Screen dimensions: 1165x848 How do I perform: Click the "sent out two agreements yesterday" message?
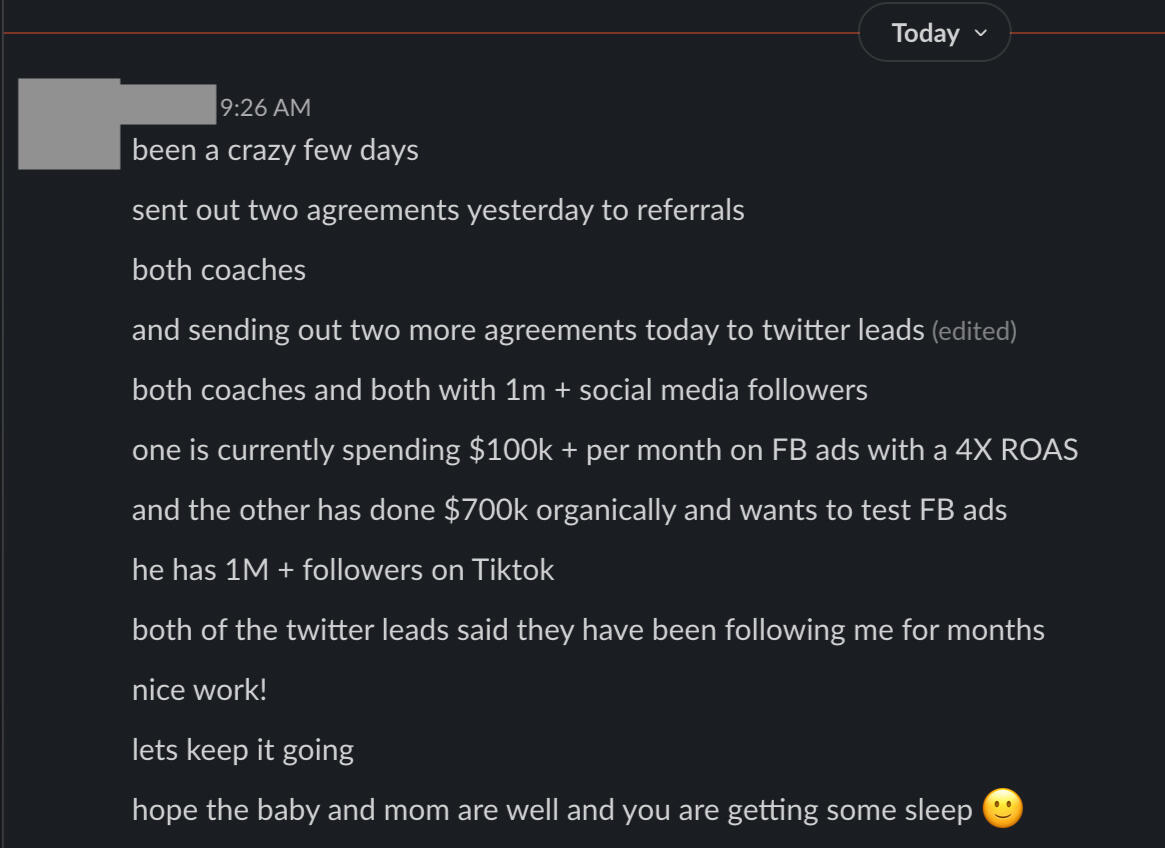(x=438, y=211)
